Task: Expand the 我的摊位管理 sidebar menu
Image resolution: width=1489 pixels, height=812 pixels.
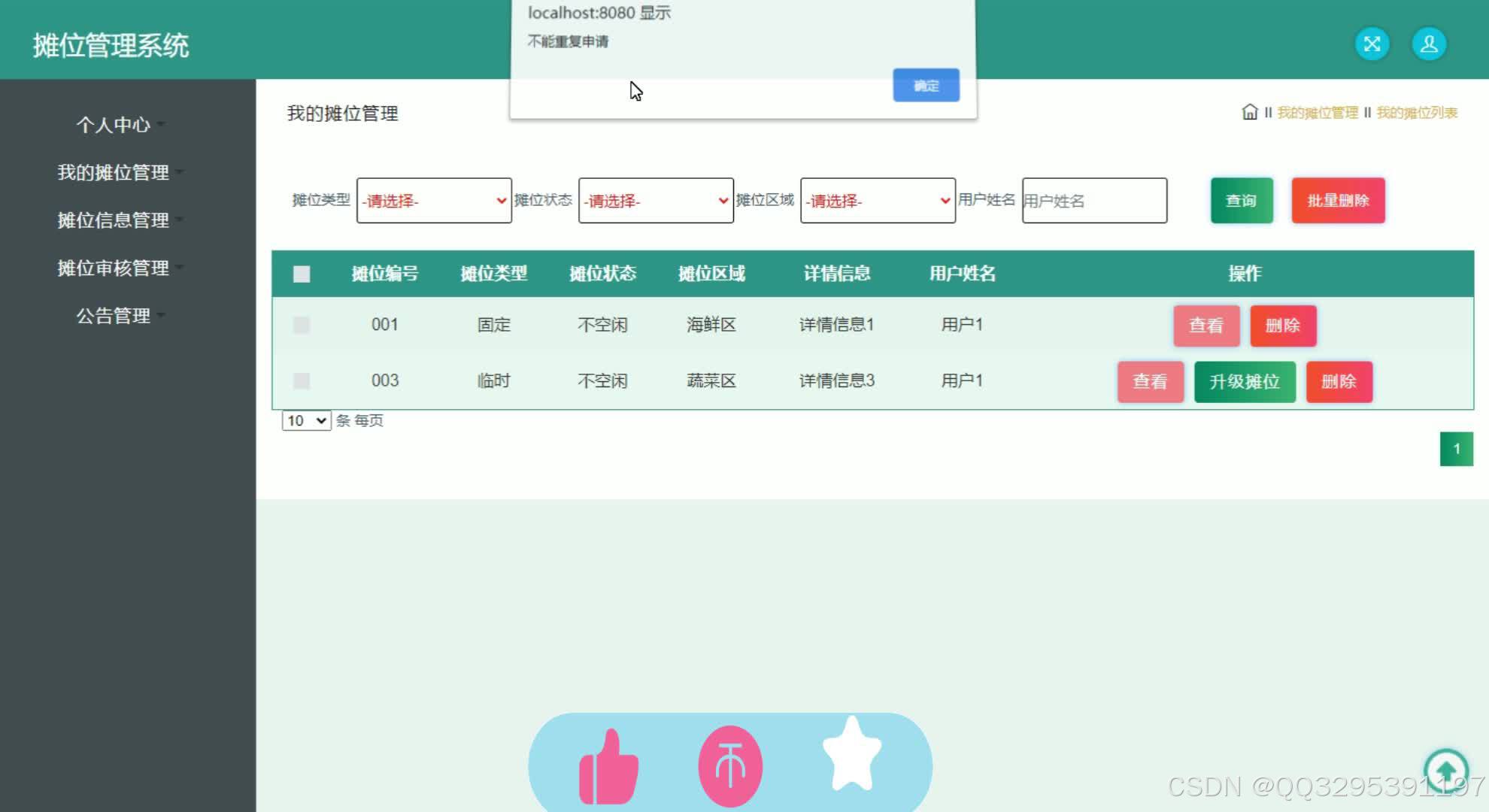Action: [120, 172]
